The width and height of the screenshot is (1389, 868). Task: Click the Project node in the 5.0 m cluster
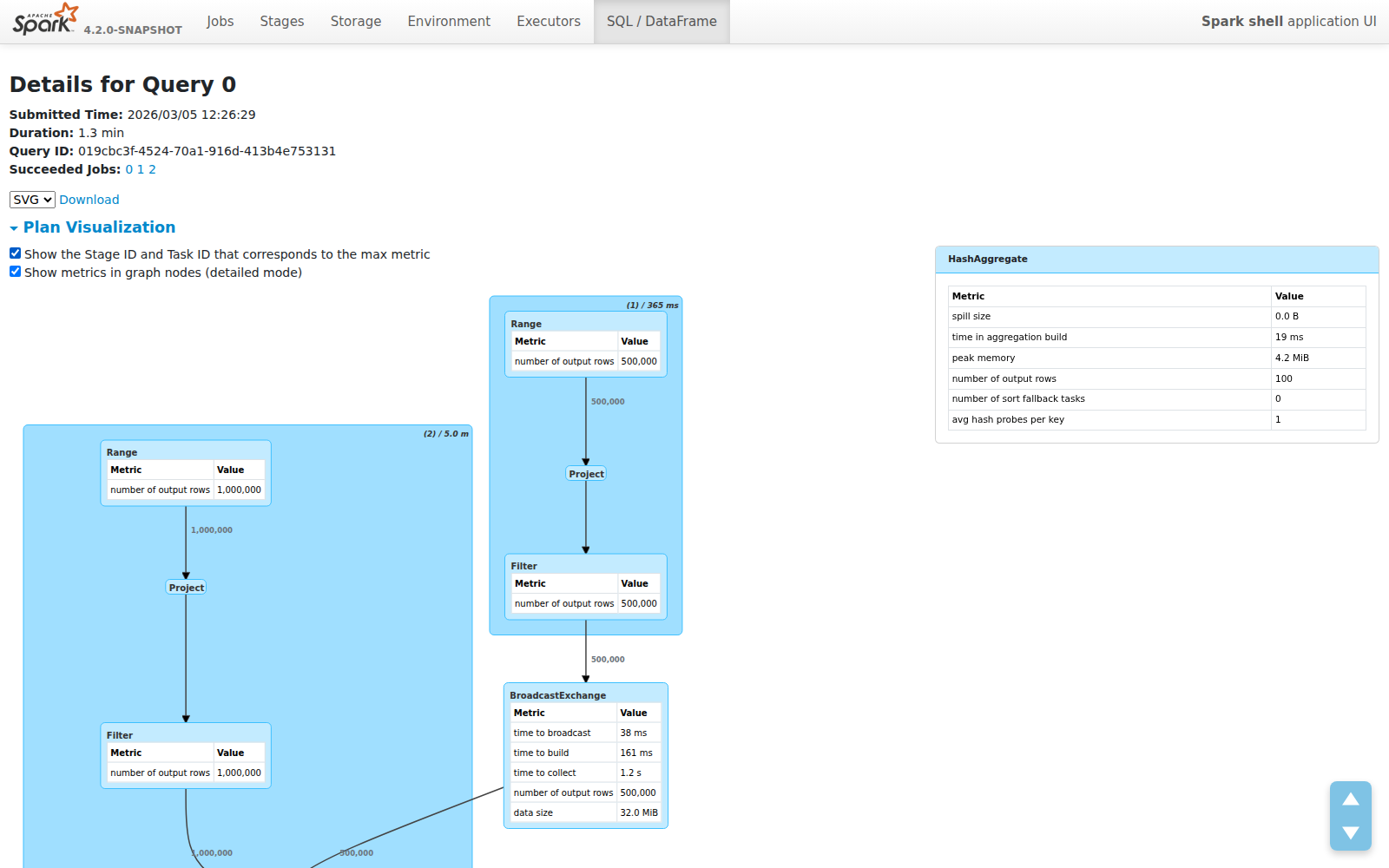186,588
